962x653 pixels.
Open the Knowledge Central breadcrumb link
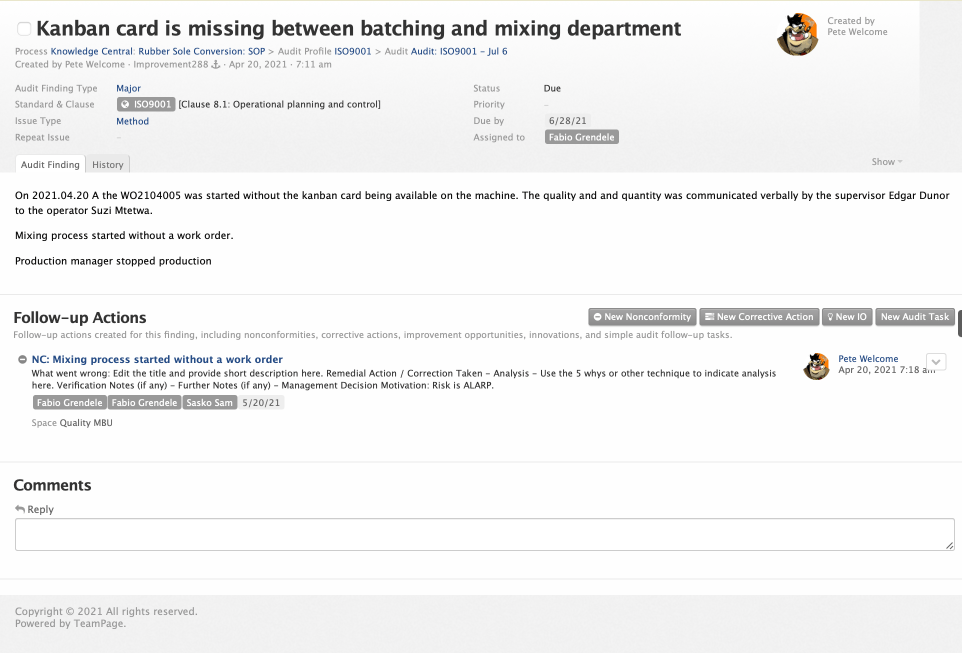tap(92, 51)
